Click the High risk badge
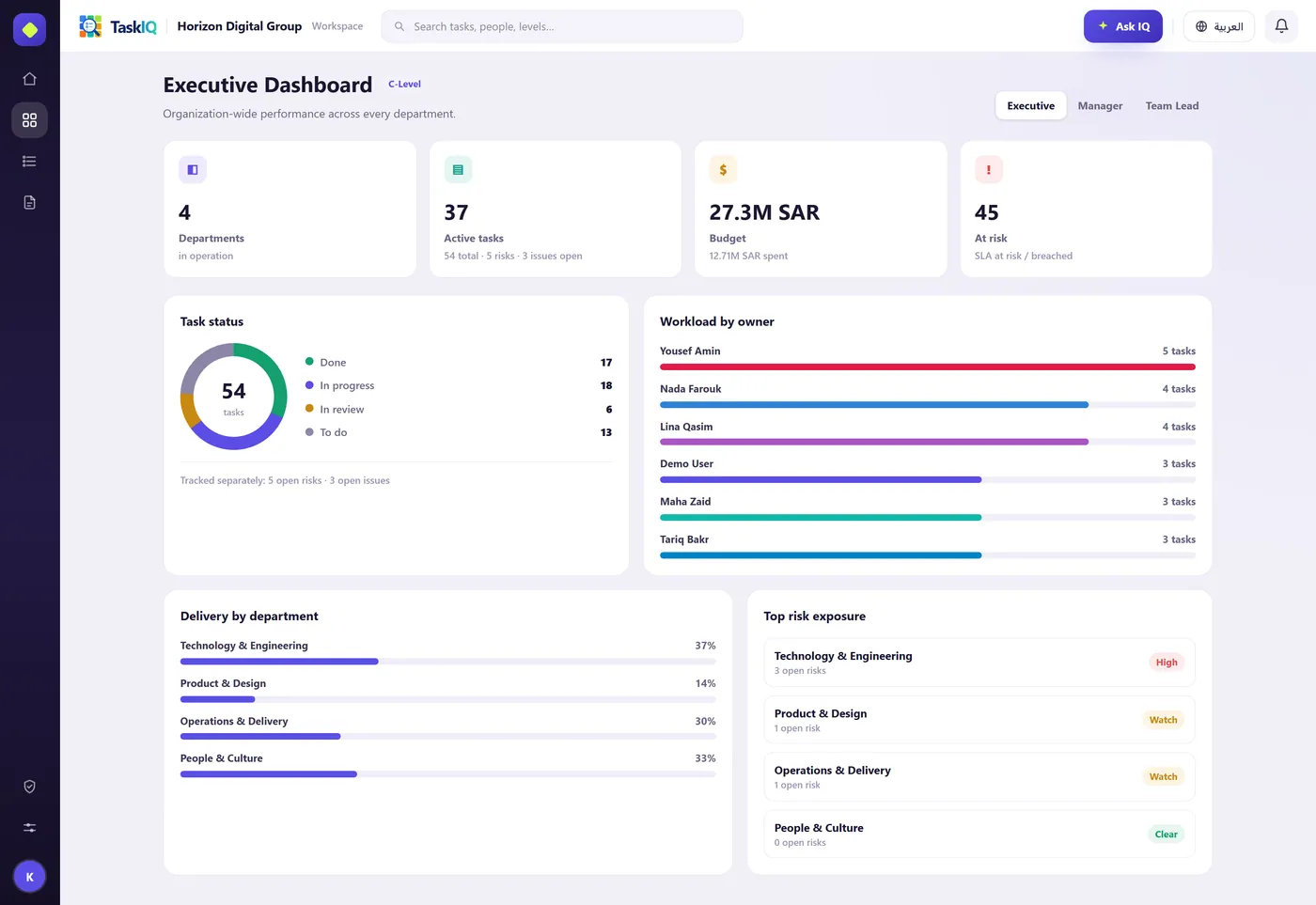This screenshot has height=905, width=1316. (x=1167, y=663)
